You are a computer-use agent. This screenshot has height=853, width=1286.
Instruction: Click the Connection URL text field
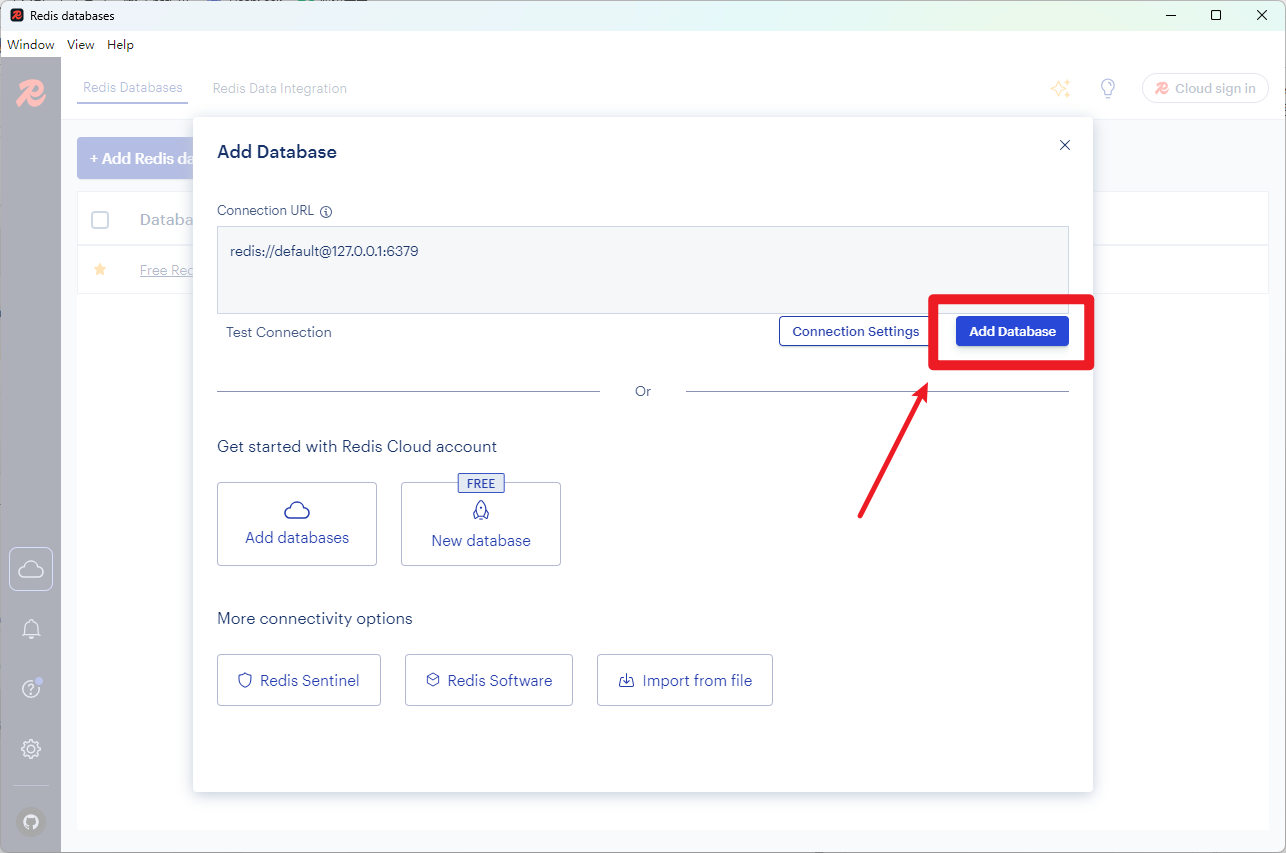click(643, 270)
